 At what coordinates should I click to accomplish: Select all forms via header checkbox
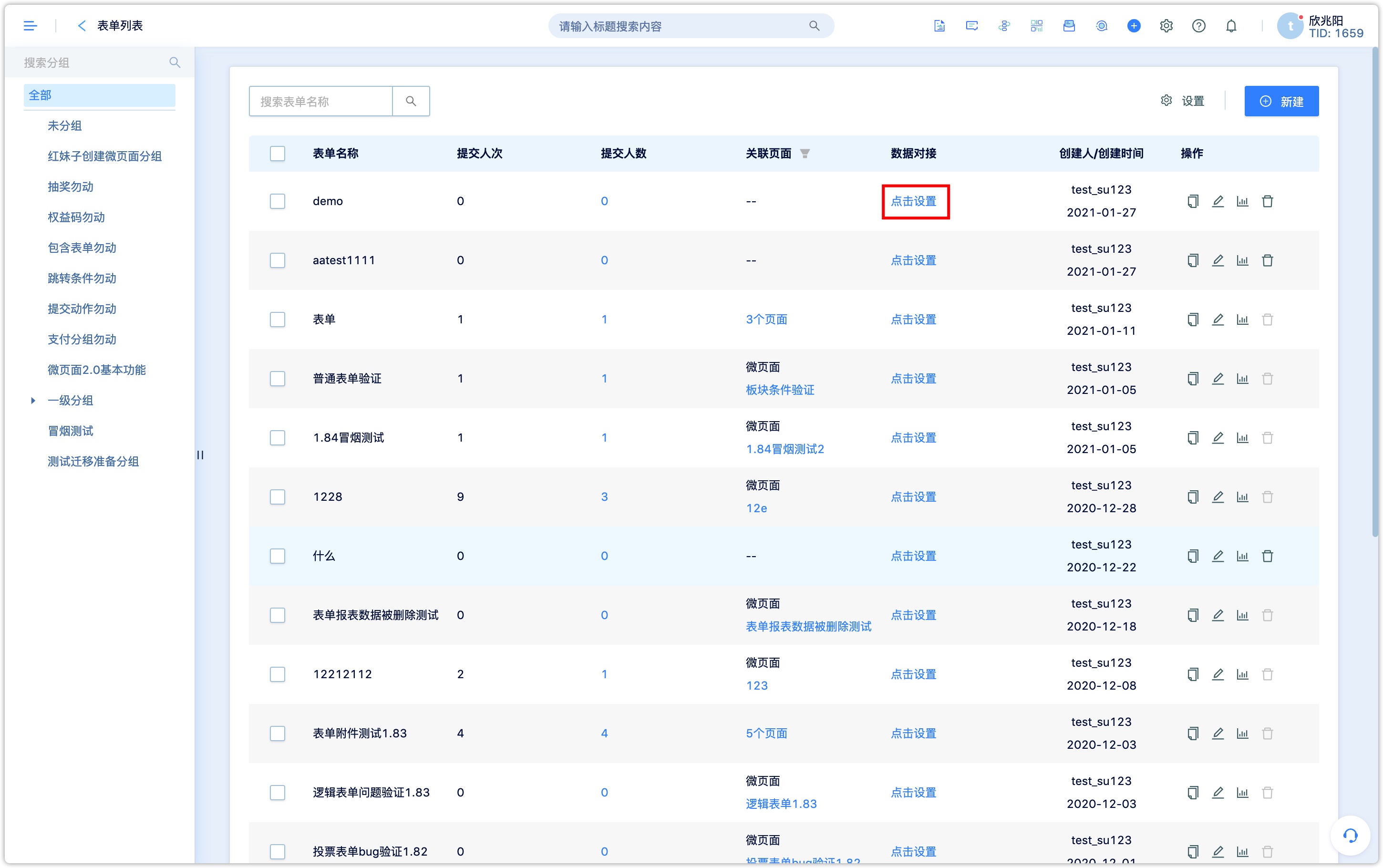click(x=277, y=153)
